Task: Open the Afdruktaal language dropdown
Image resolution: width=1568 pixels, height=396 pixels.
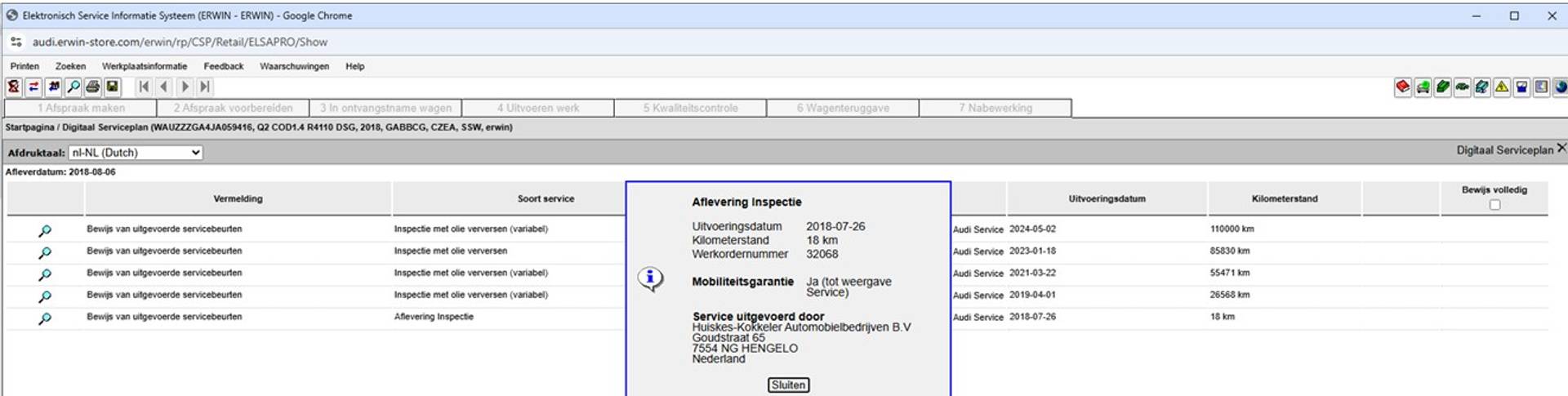Action: pyautogui.click(x=136, y=153)
